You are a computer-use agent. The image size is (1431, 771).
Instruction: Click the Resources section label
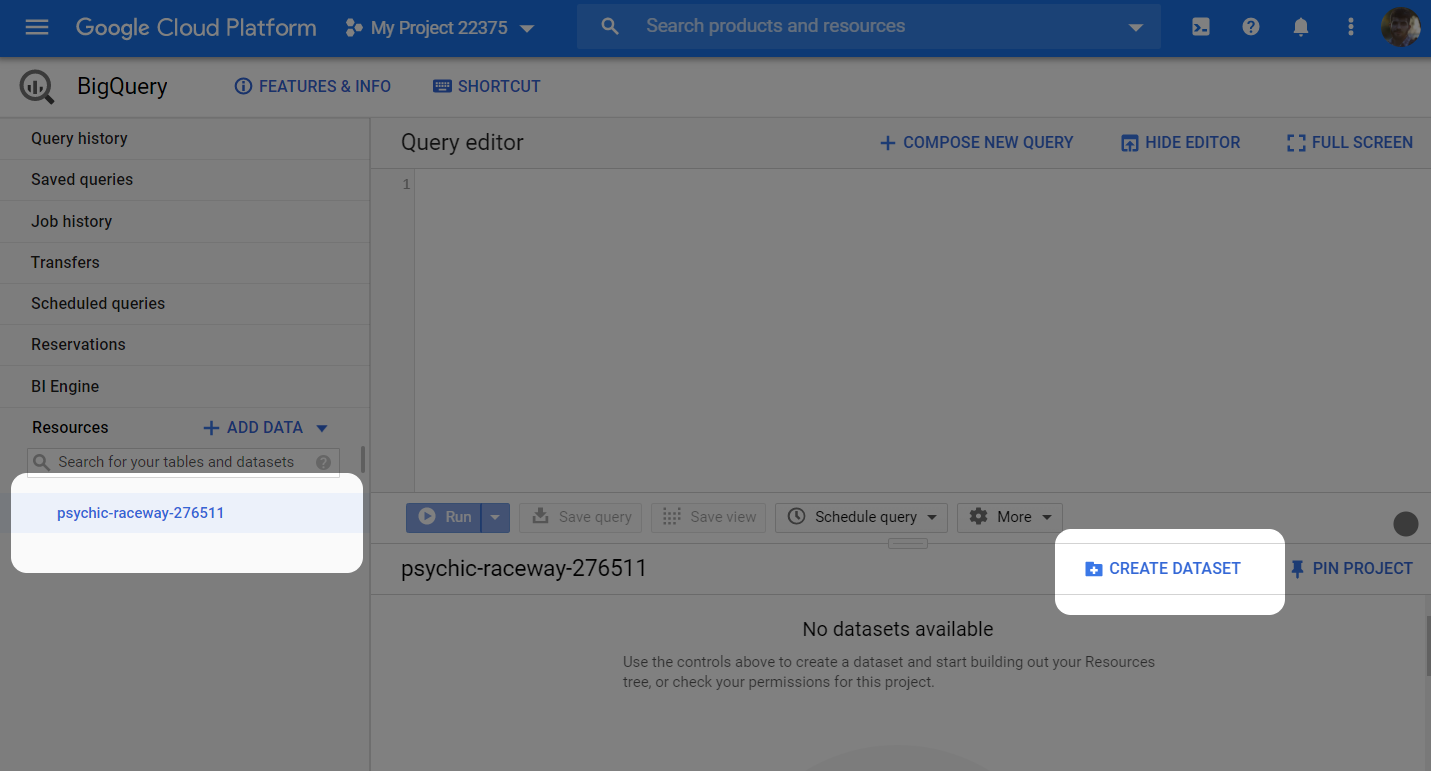(x=70, y=428)
